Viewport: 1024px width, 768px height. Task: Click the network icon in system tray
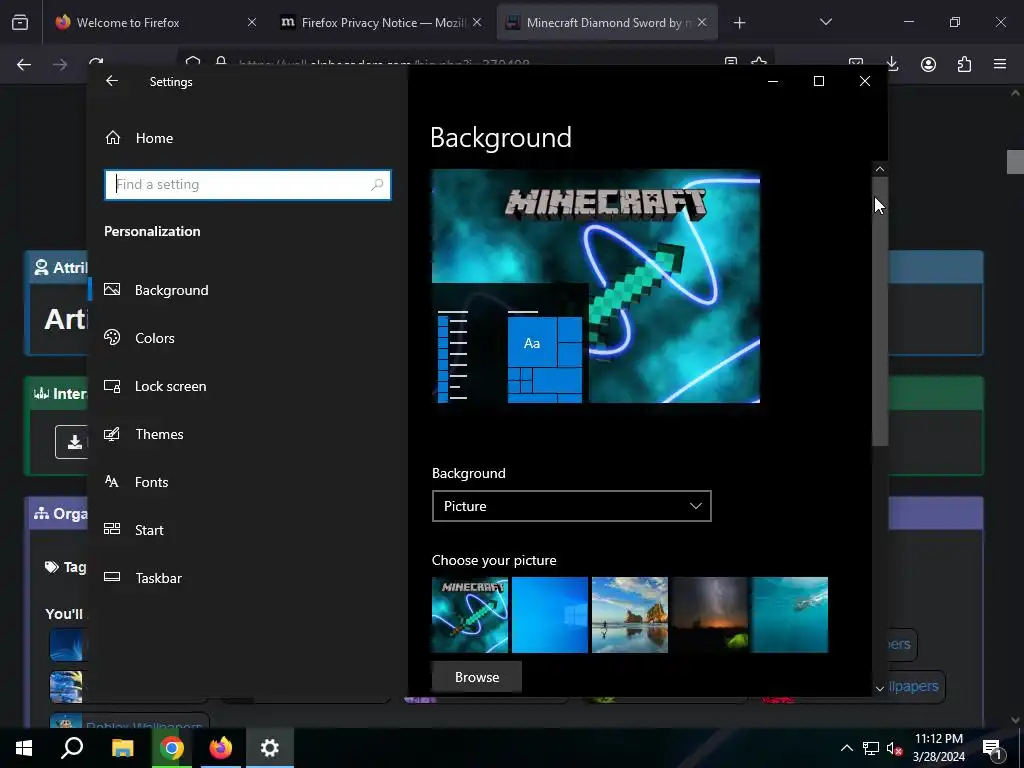pyautogui.click(x=871, y=748)
